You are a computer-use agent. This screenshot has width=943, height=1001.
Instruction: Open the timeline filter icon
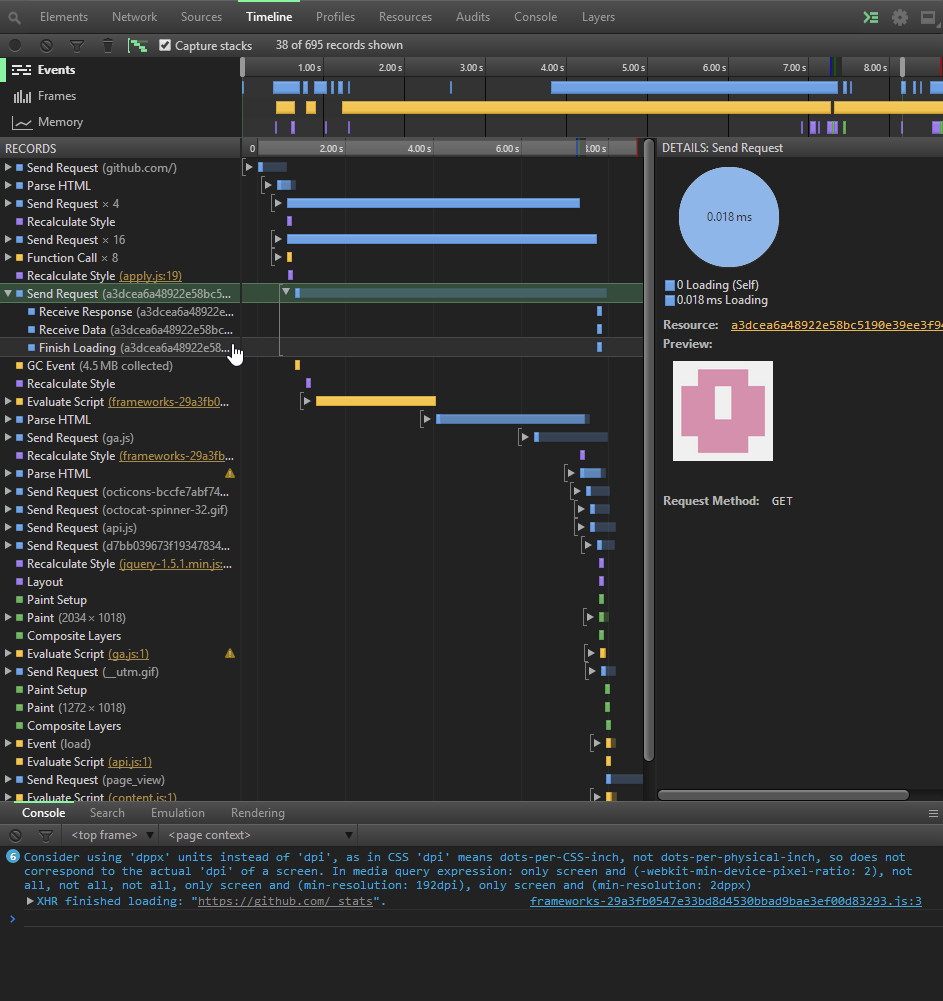coord(77,45)
